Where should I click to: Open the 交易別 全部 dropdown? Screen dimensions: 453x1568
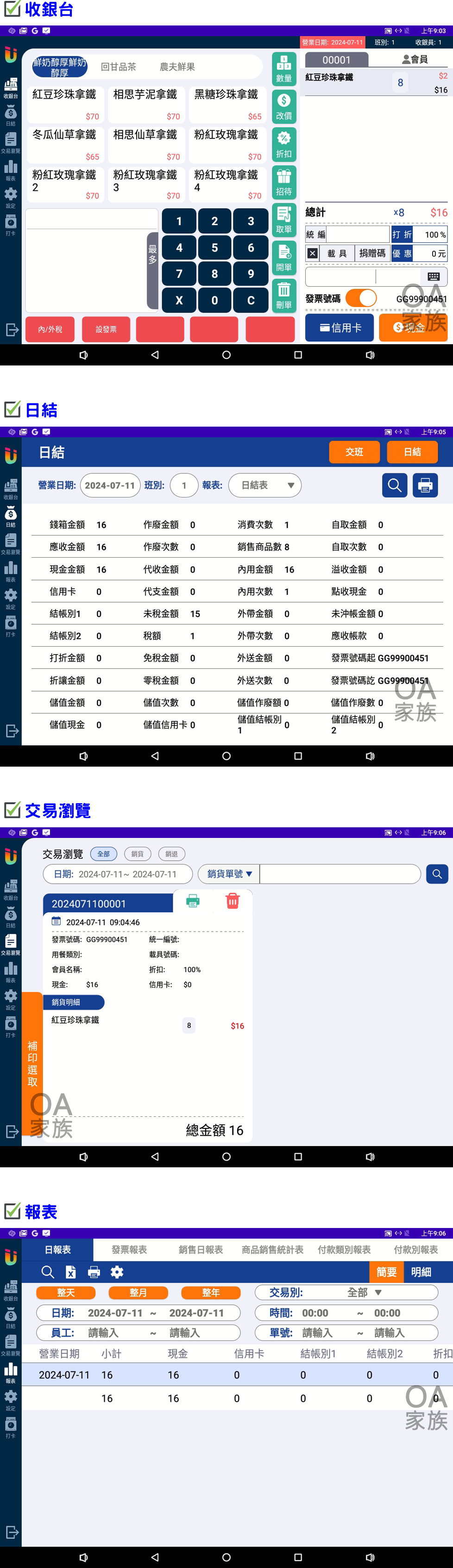[x=346, y=1292]
